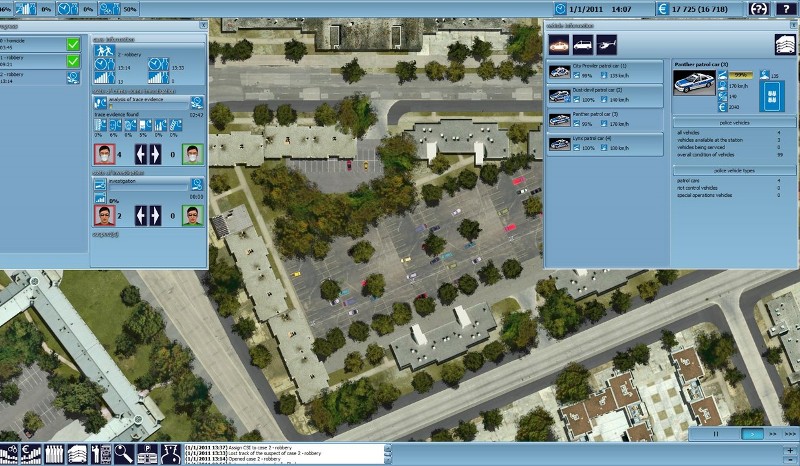
Task: Click the garage icon in vehicle panel
Action: 784,44
